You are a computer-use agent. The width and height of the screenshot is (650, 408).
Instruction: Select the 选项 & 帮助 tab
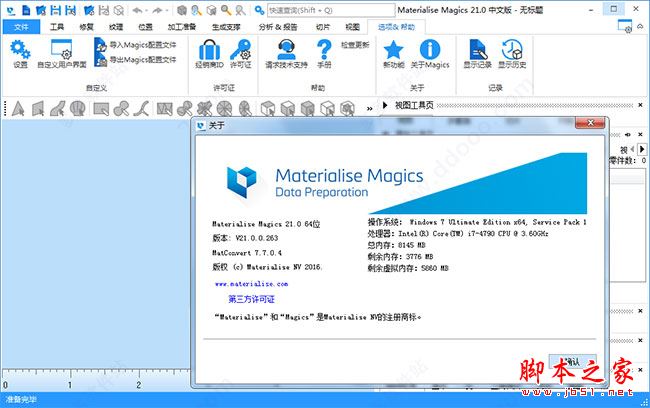[x=396, y=27]
